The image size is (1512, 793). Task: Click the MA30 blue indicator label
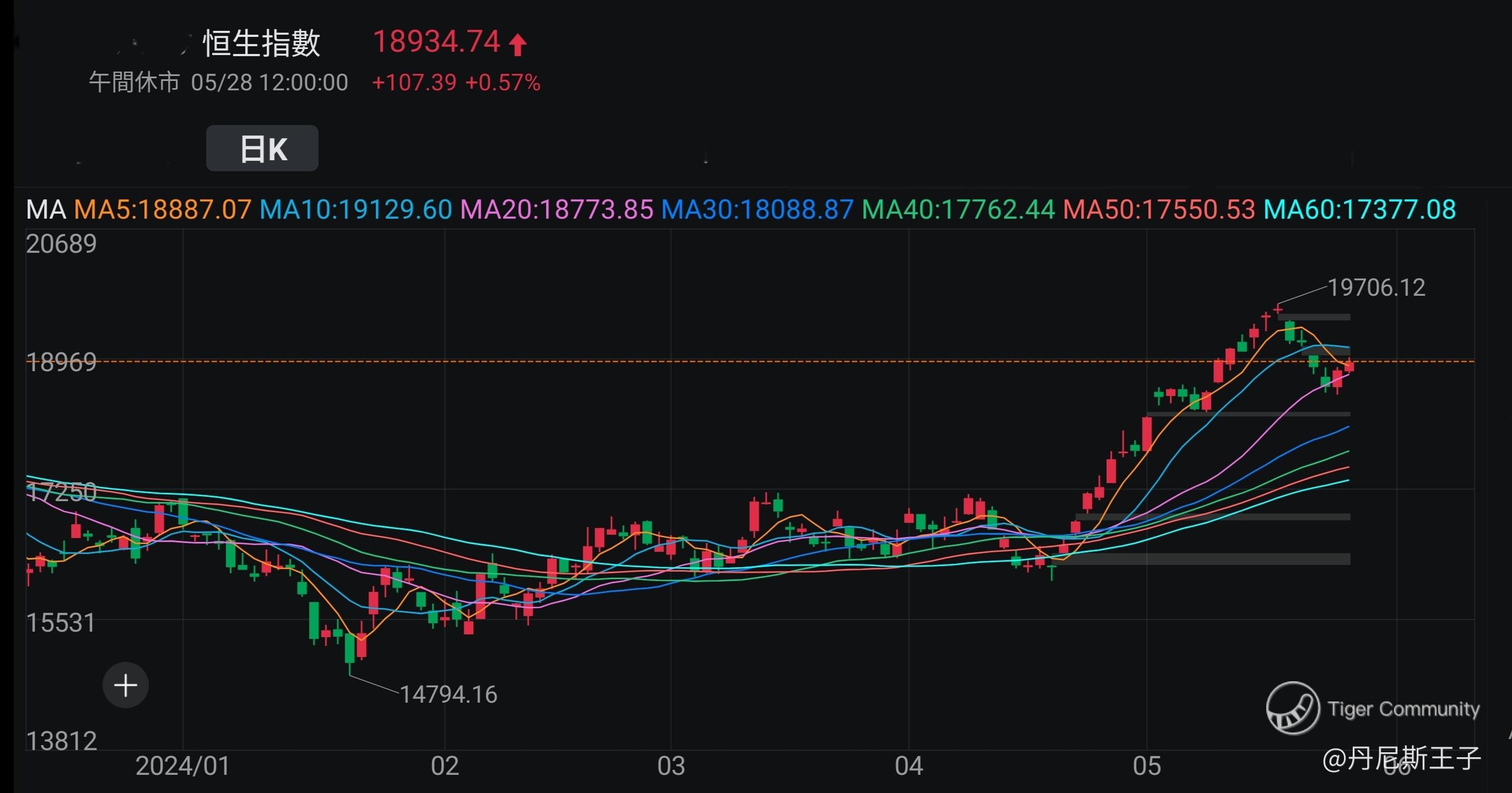point(757,209)
